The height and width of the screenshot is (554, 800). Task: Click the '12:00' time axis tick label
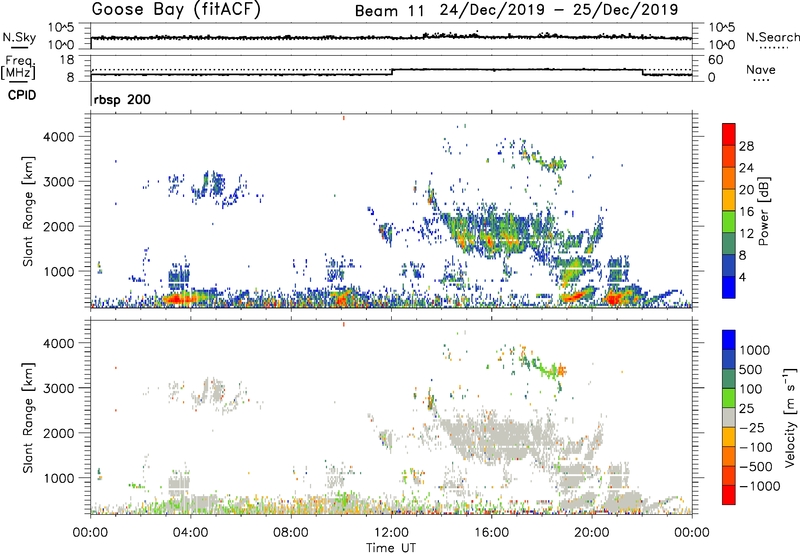tap(391, 533)
